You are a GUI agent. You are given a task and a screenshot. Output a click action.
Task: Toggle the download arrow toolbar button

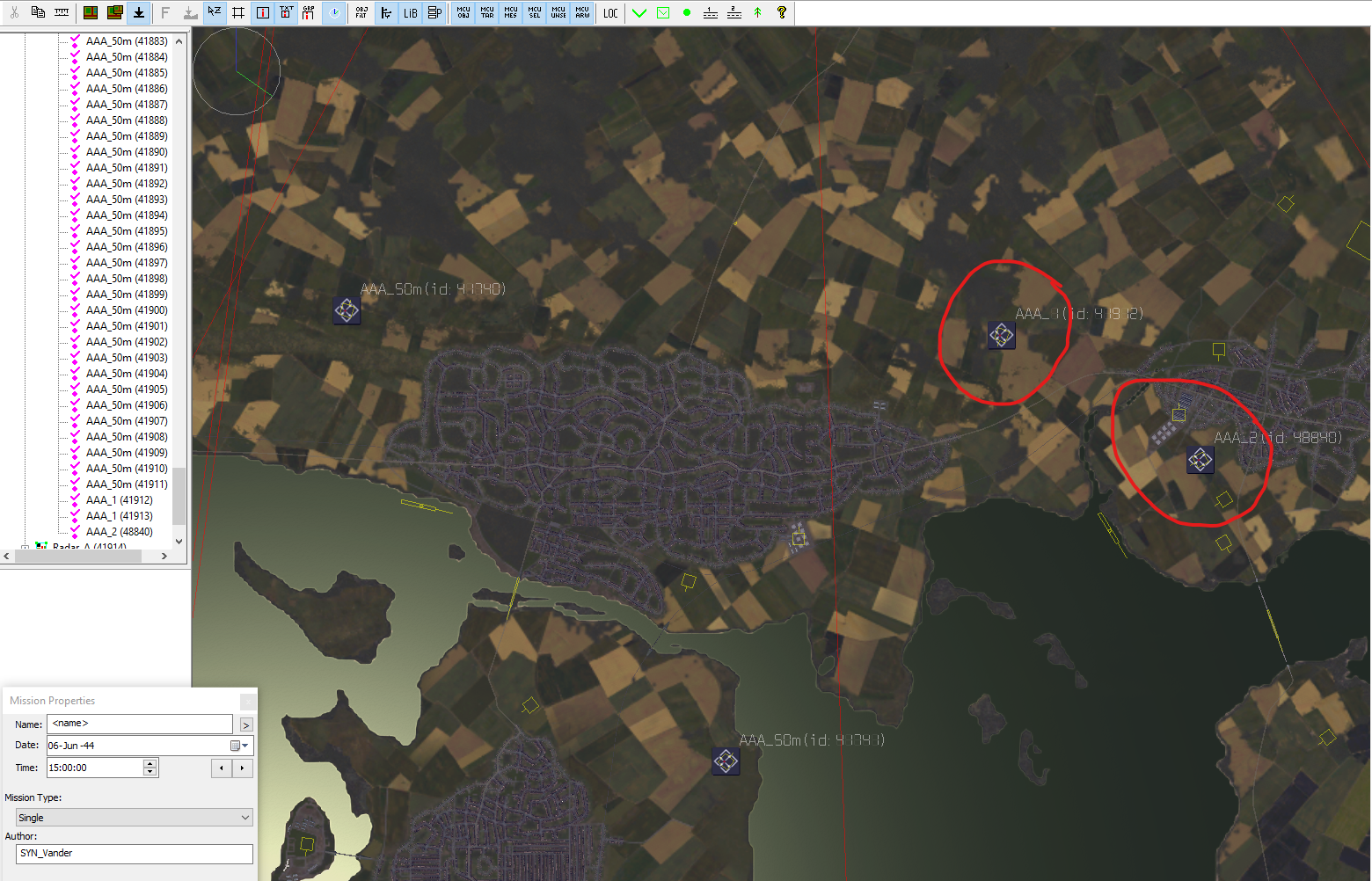click(139, 12)
